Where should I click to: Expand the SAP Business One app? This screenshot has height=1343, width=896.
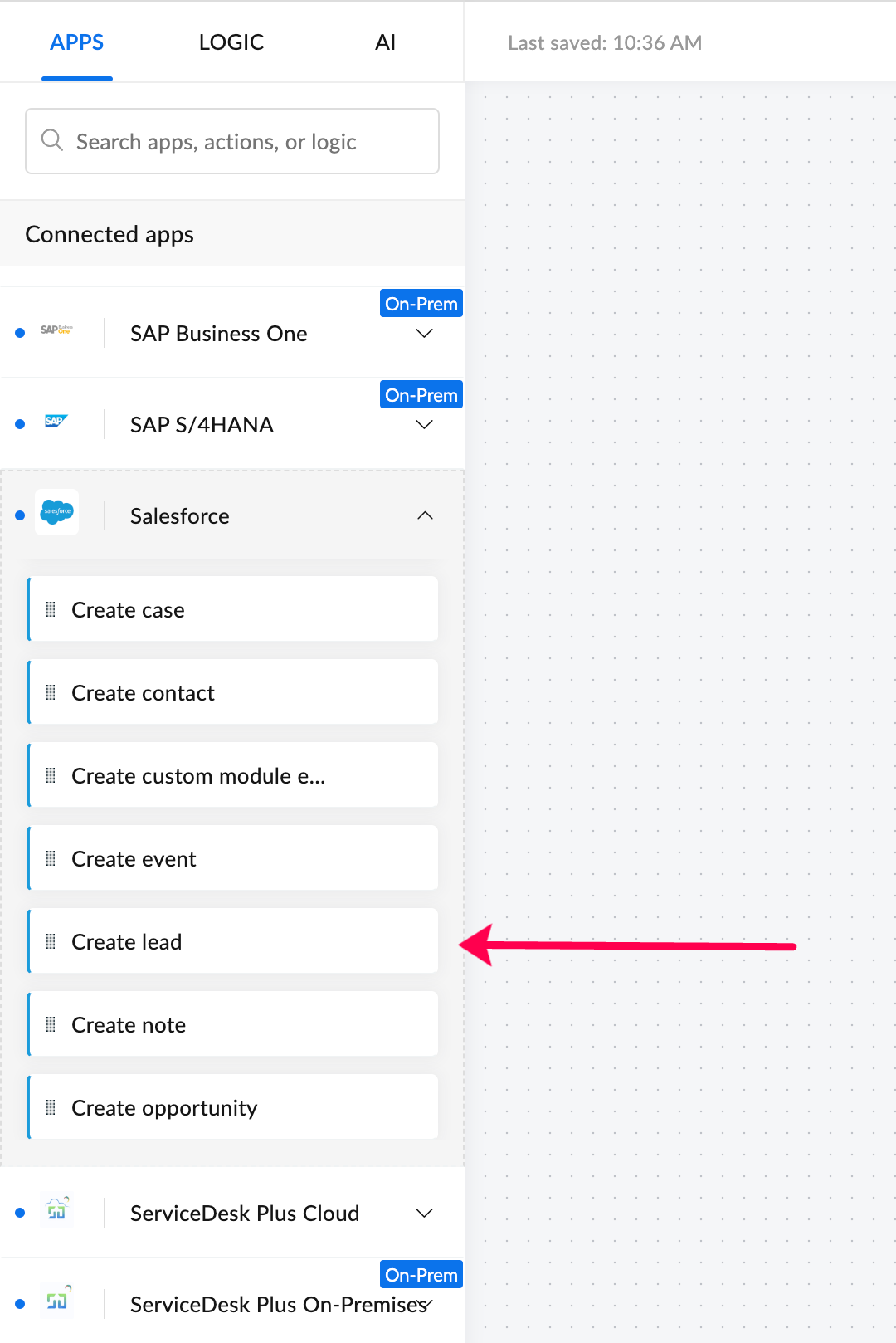point(424,334)
